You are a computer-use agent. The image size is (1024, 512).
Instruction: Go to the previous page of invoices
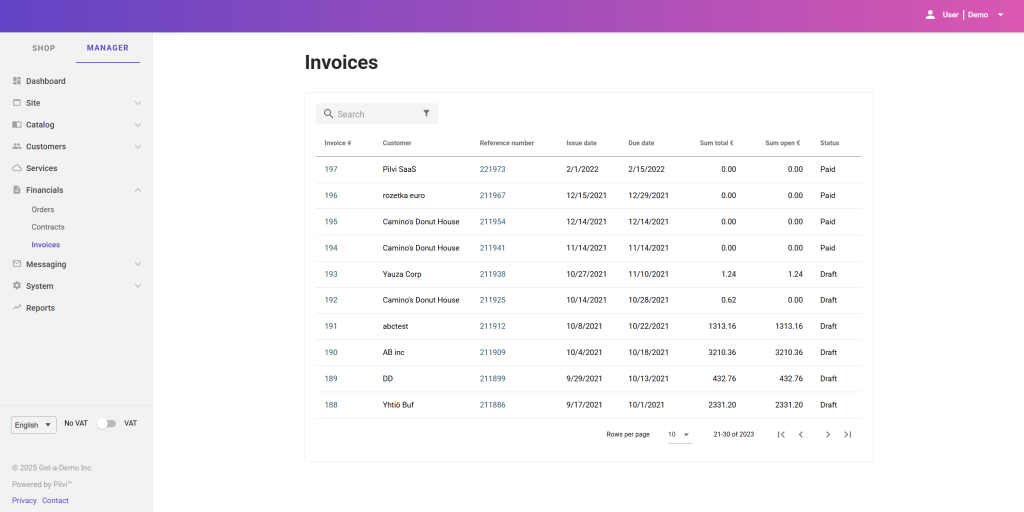(x=800, y=434)
